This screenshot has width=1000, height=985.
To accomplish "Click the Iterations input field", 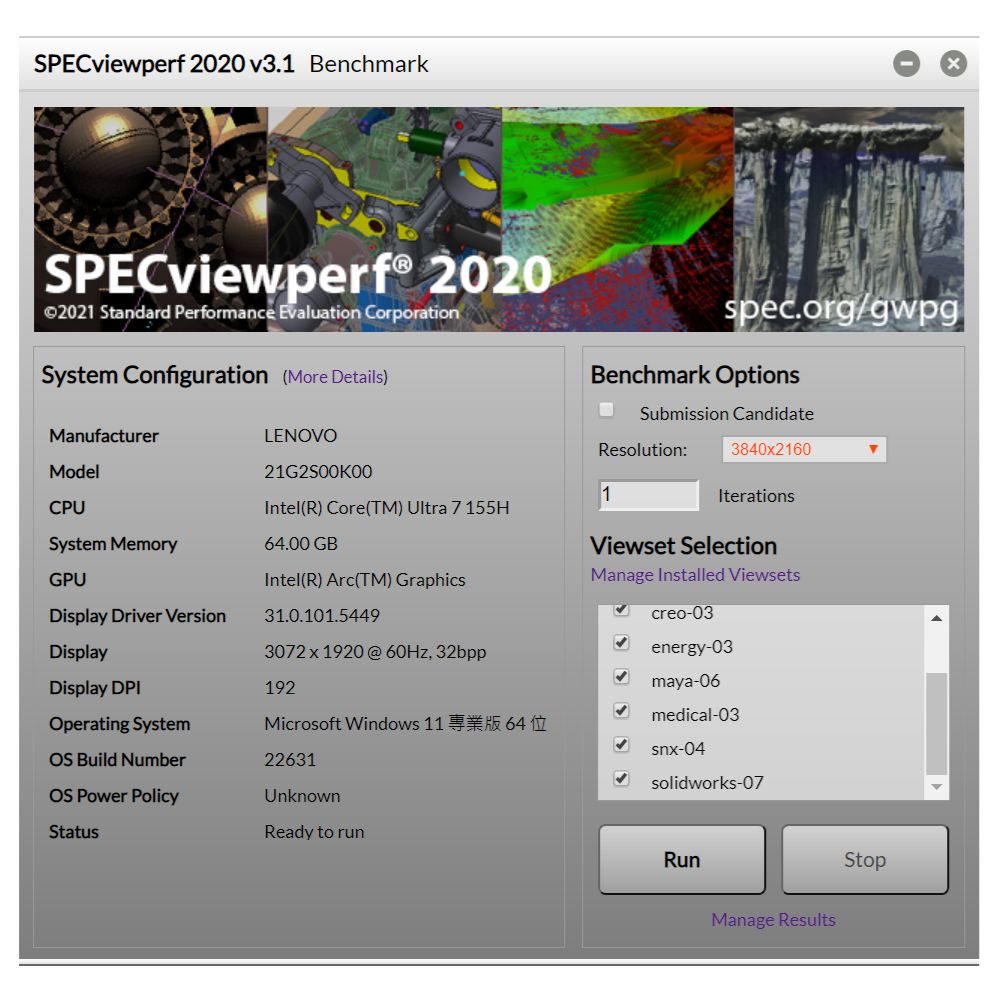I will tap(649, 495).
